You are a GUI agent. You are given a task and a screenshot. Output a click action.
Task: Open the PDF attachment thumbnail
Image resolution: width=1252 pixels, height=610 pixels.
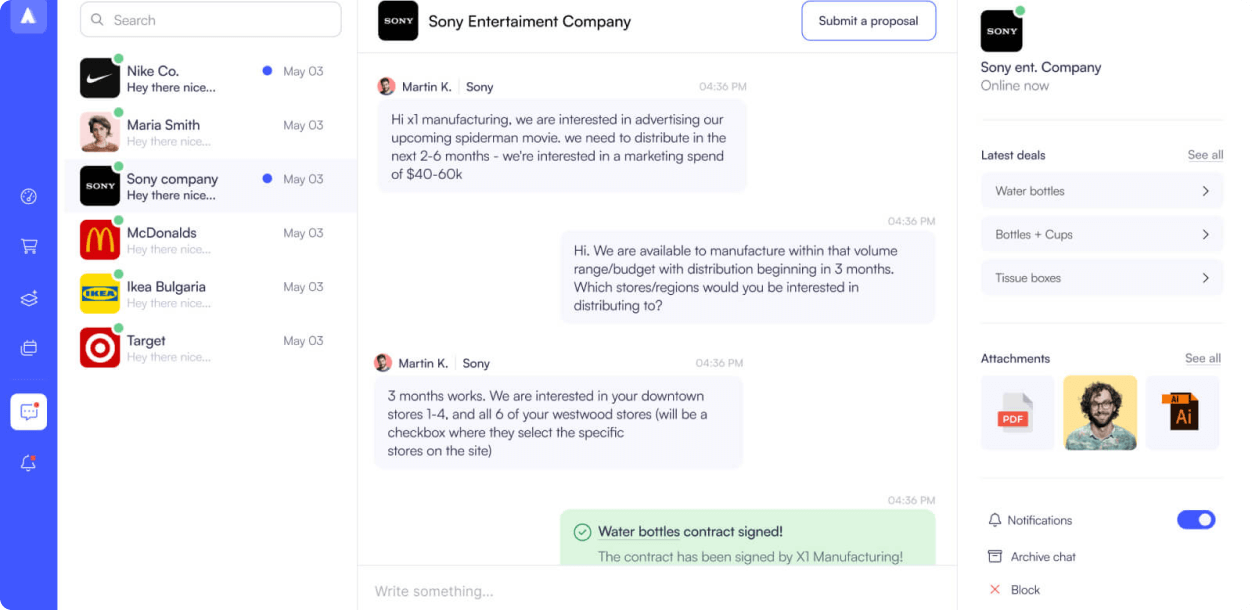pyautogui.click(x=1017, y=413)
